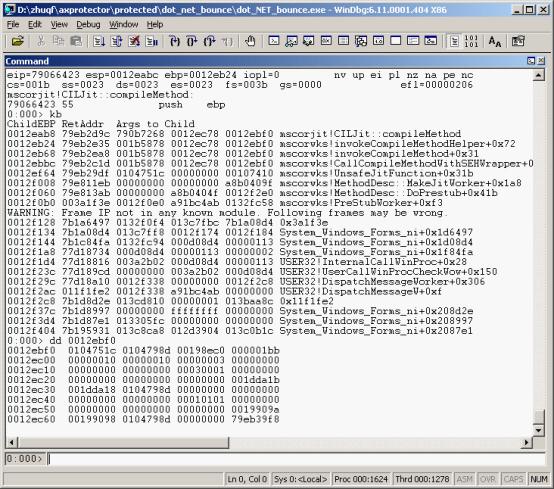This screenshot has height=489, width=554.
Task: Open the View menu
Action: [x=59, y=24]
